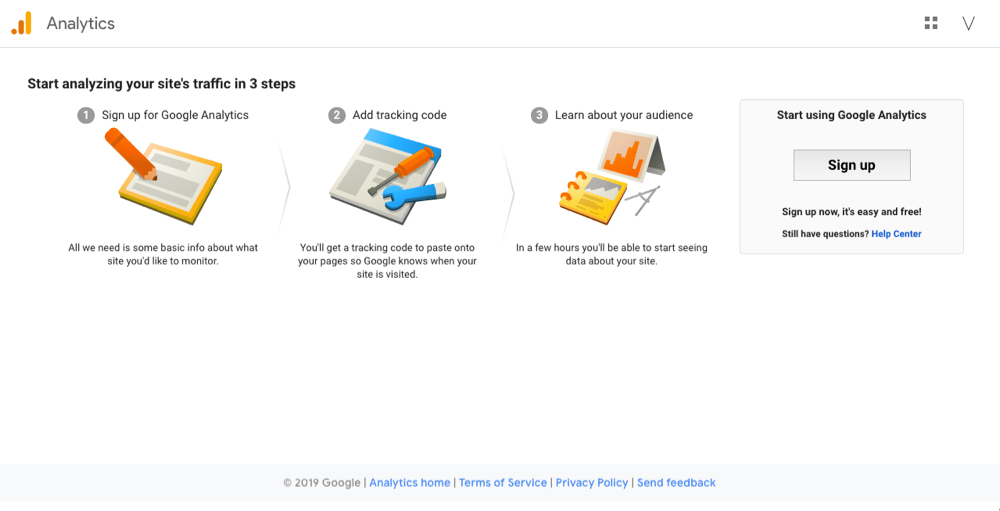The image size is (1000, 511).
Task: Click the step 2 number circle
Action: [x=337, y=115]
